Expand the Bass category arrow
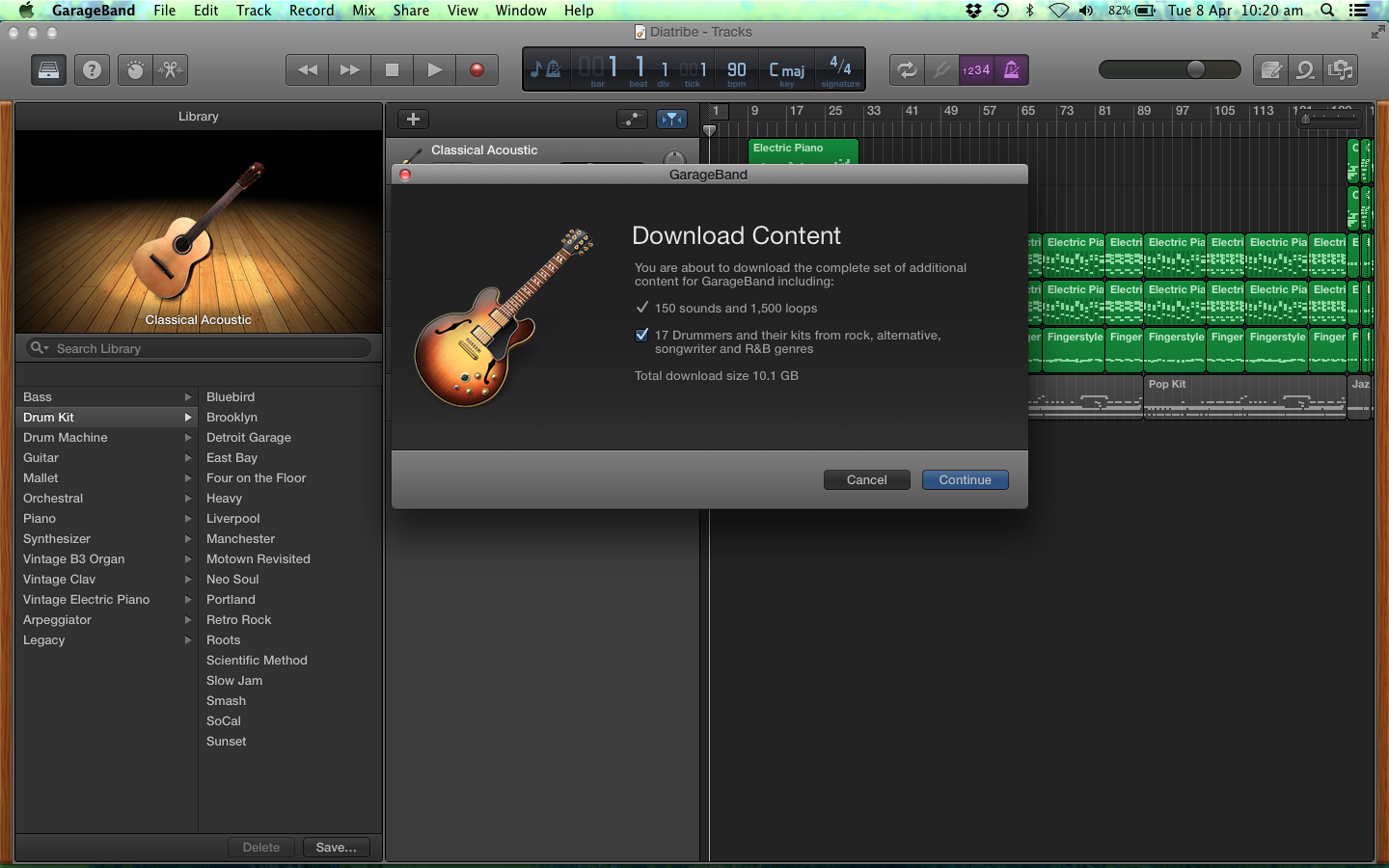1389x868 pixels. coord(188,397)
